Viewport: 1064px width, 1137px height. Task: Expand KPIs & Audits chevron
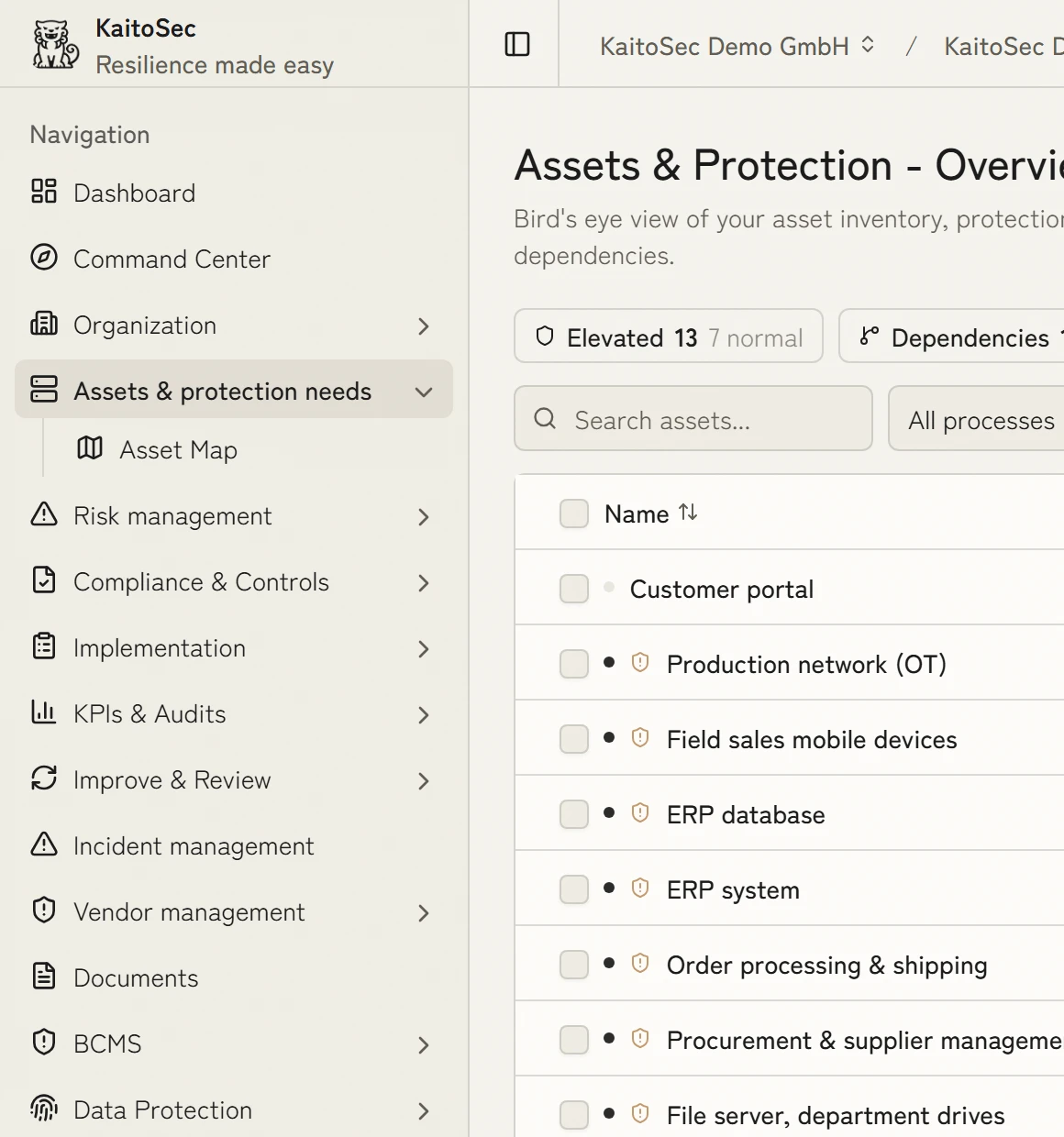click(x=423, y=715)
